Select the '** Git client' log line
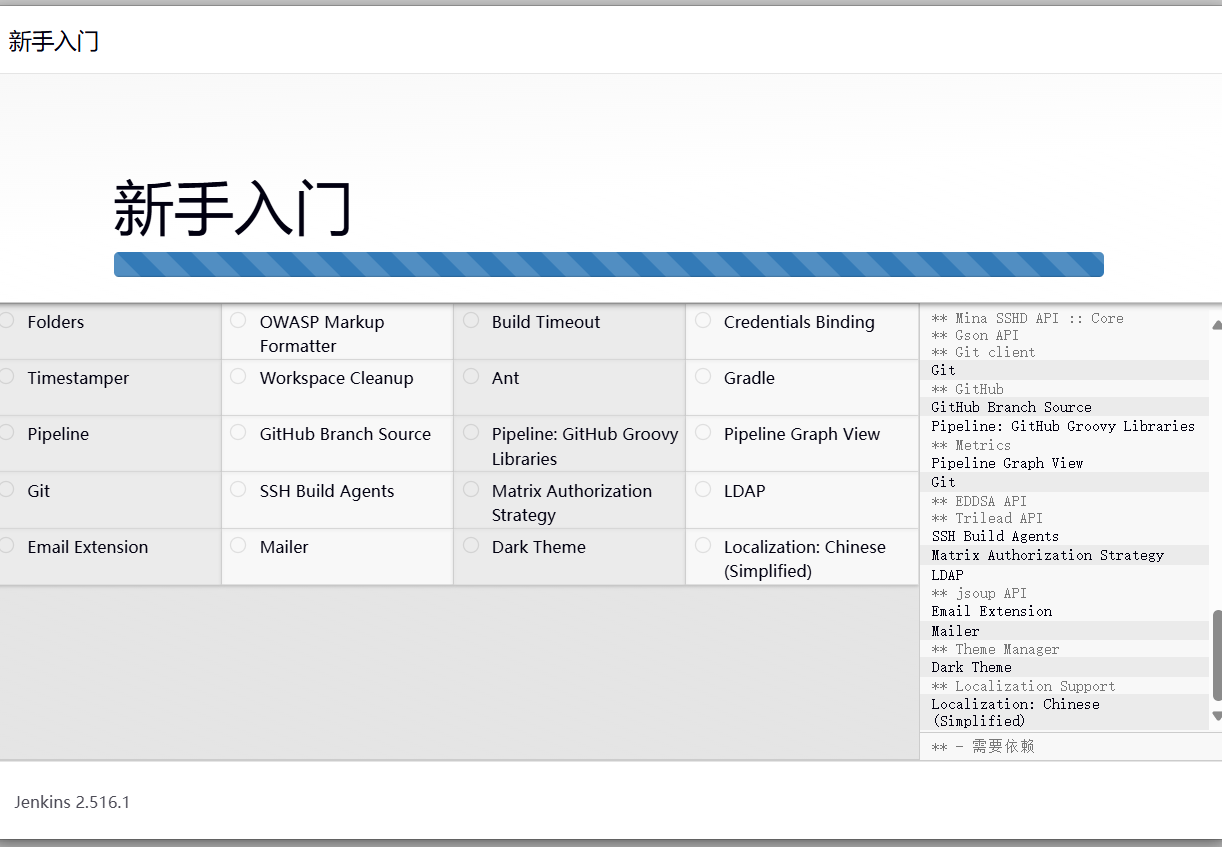The height and width of the screenshot is (847, 1222). [983, 352]
